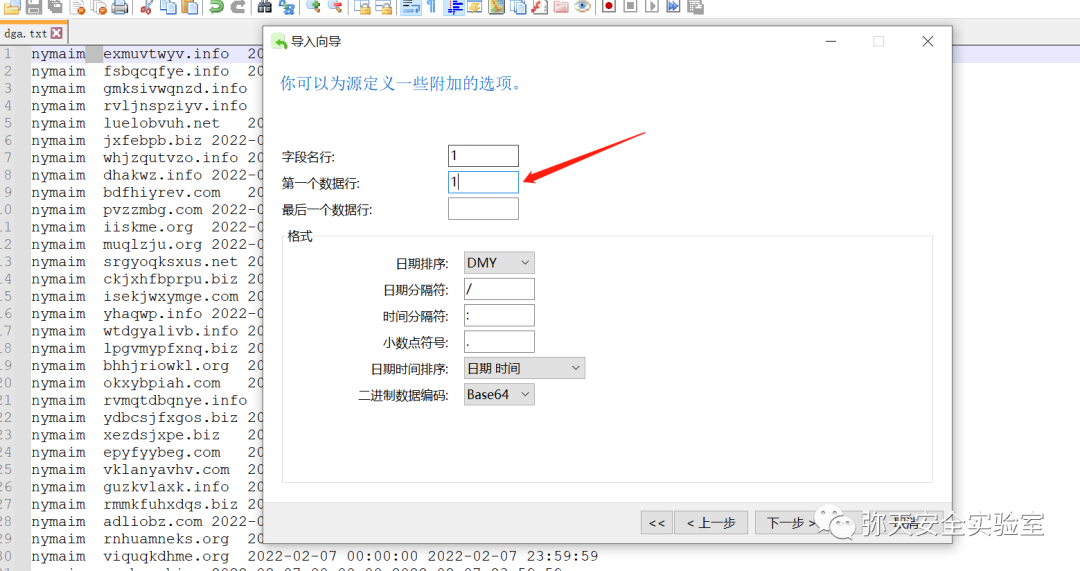Open the User Defined Language icon
Image resolution: width=1080 pixels, height=571 pixels.
(x=475, y=7)
